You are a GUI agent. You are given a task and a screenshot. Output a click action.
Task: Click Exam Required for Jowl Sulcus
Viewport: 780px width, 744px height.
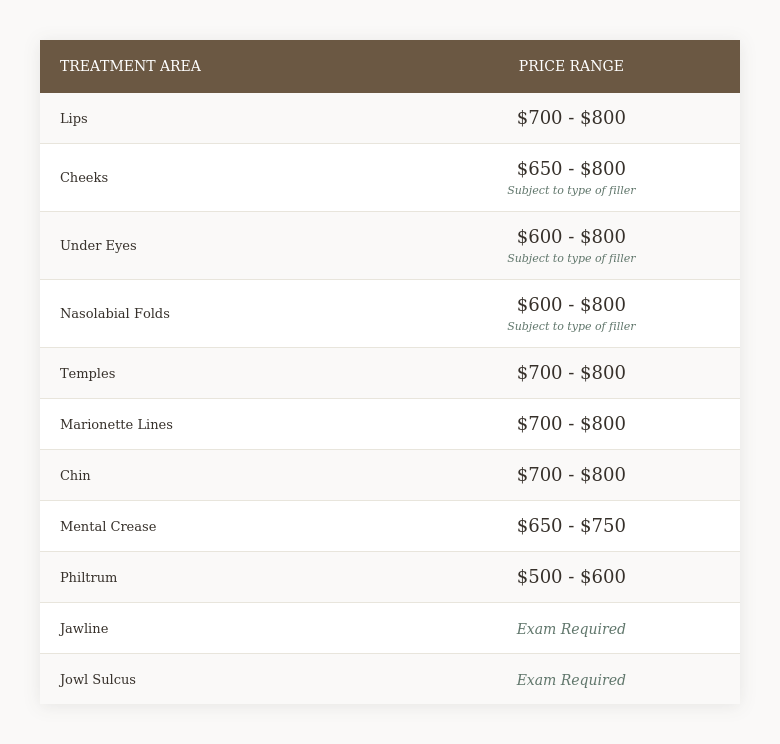pos(571,680)
